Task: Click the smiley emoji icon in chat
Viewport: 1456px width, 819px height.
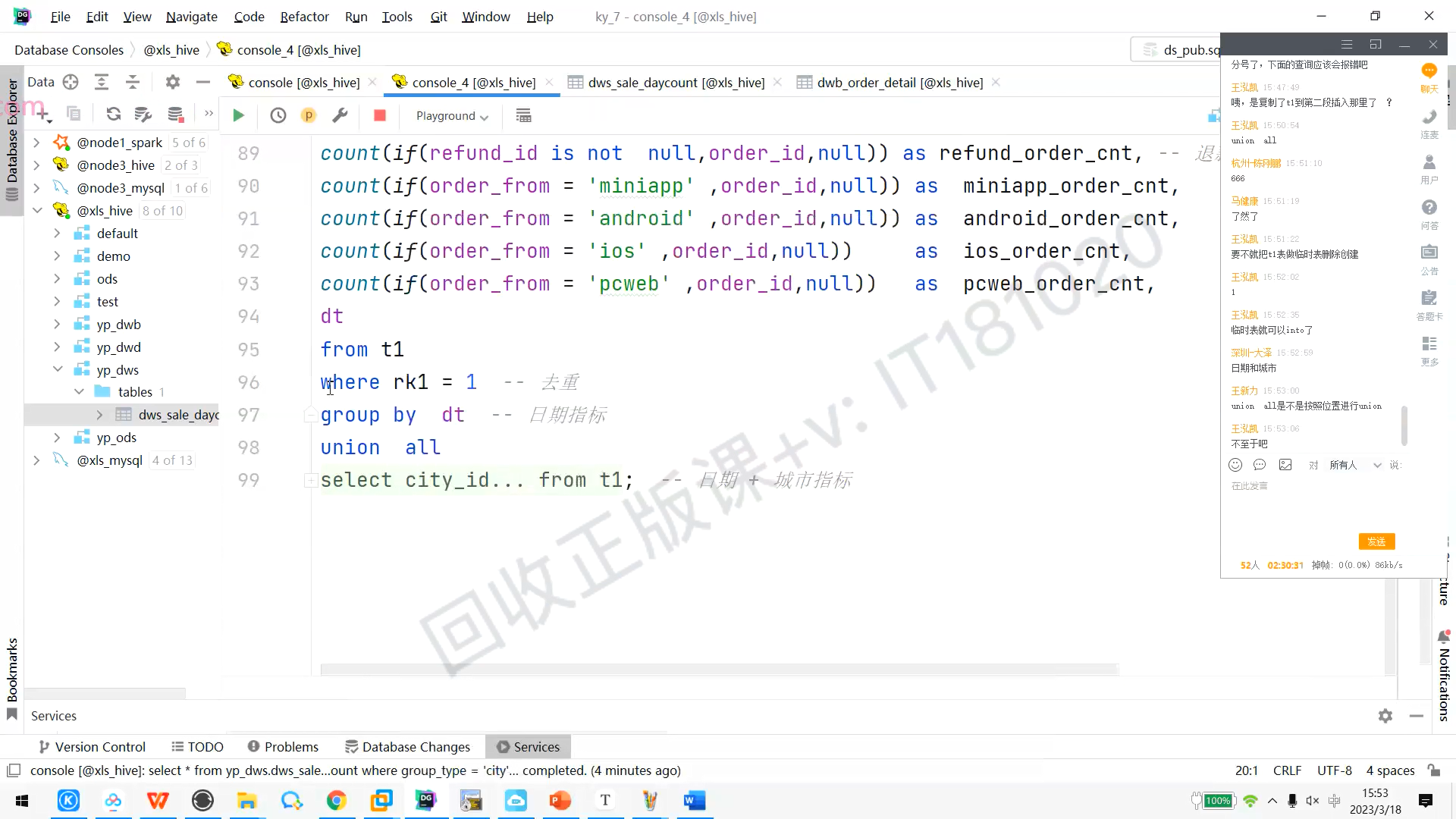Action: 1235,465
